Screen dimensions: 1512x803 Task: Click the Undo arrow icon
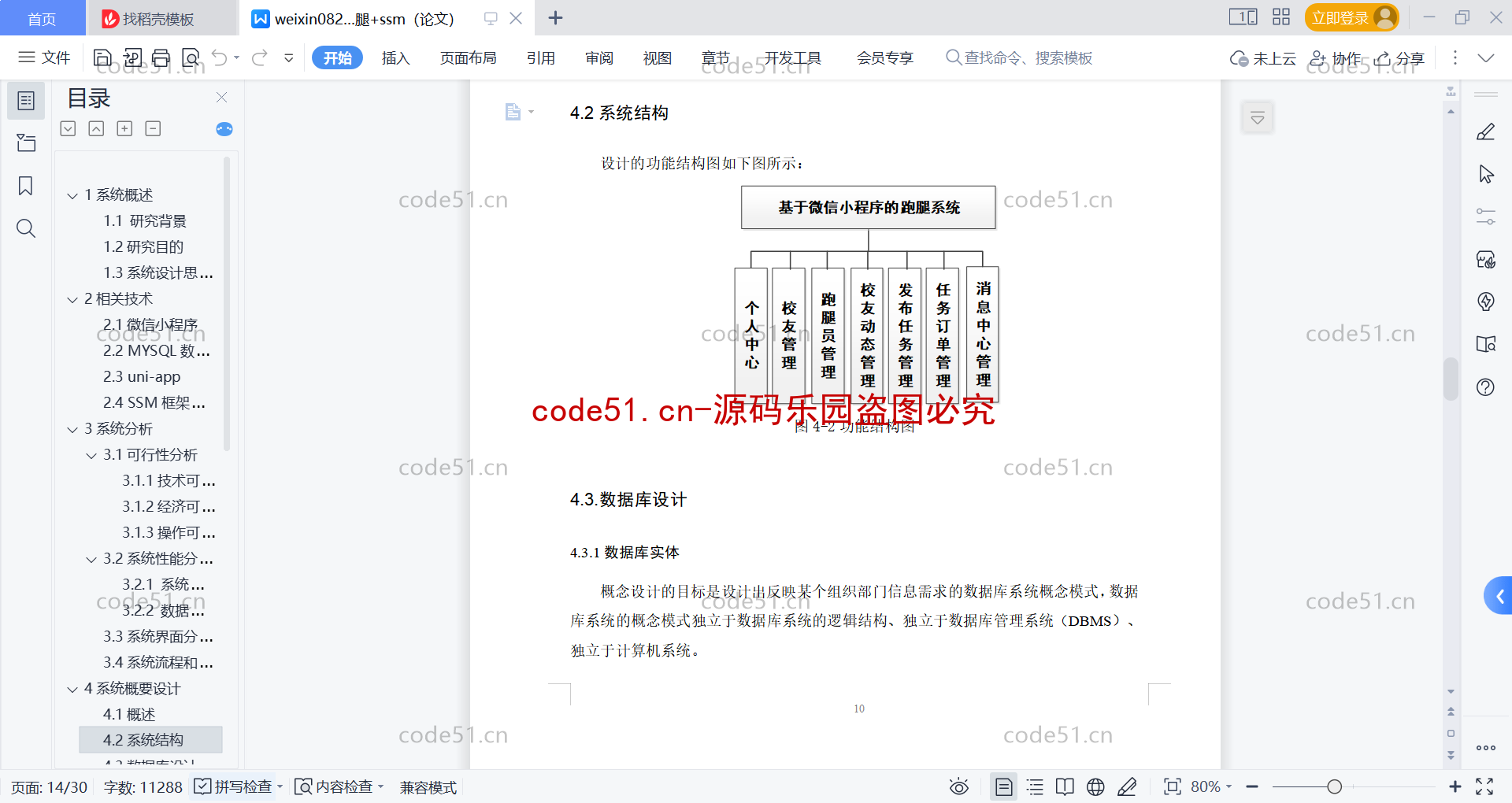pyautogui.click(x=220, y=57)
